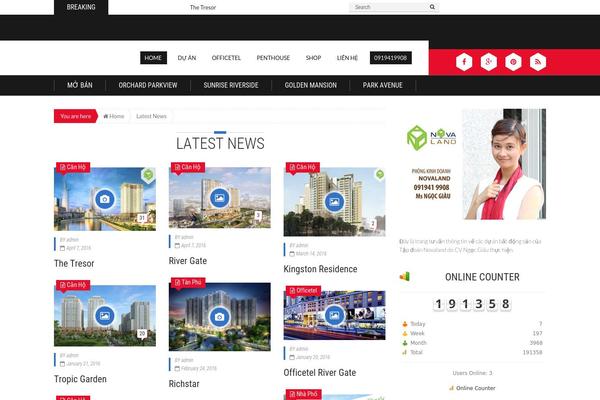Click camera icon on The Tresor image
The height and width of the screenshot is (400, 600).
(104, 199)
